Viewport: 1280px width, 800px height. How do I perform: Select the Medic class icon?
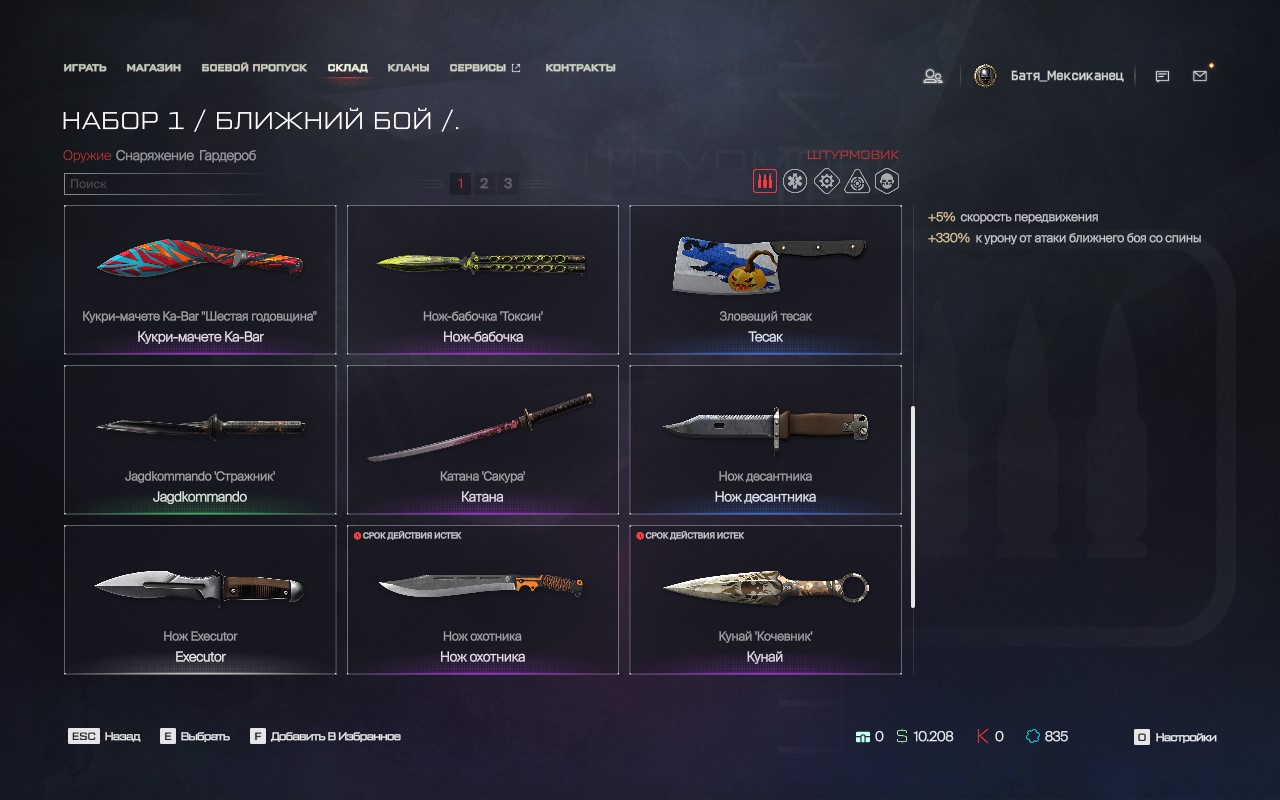click(795, 181)
